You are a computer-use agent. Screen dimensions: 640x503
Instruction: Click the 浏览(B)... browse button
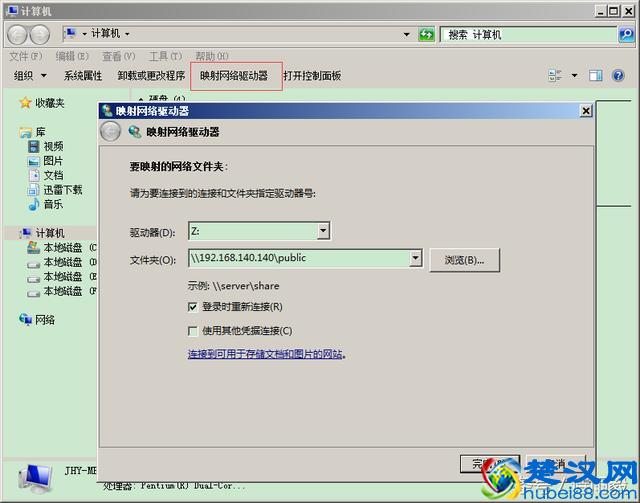[464, 260]
